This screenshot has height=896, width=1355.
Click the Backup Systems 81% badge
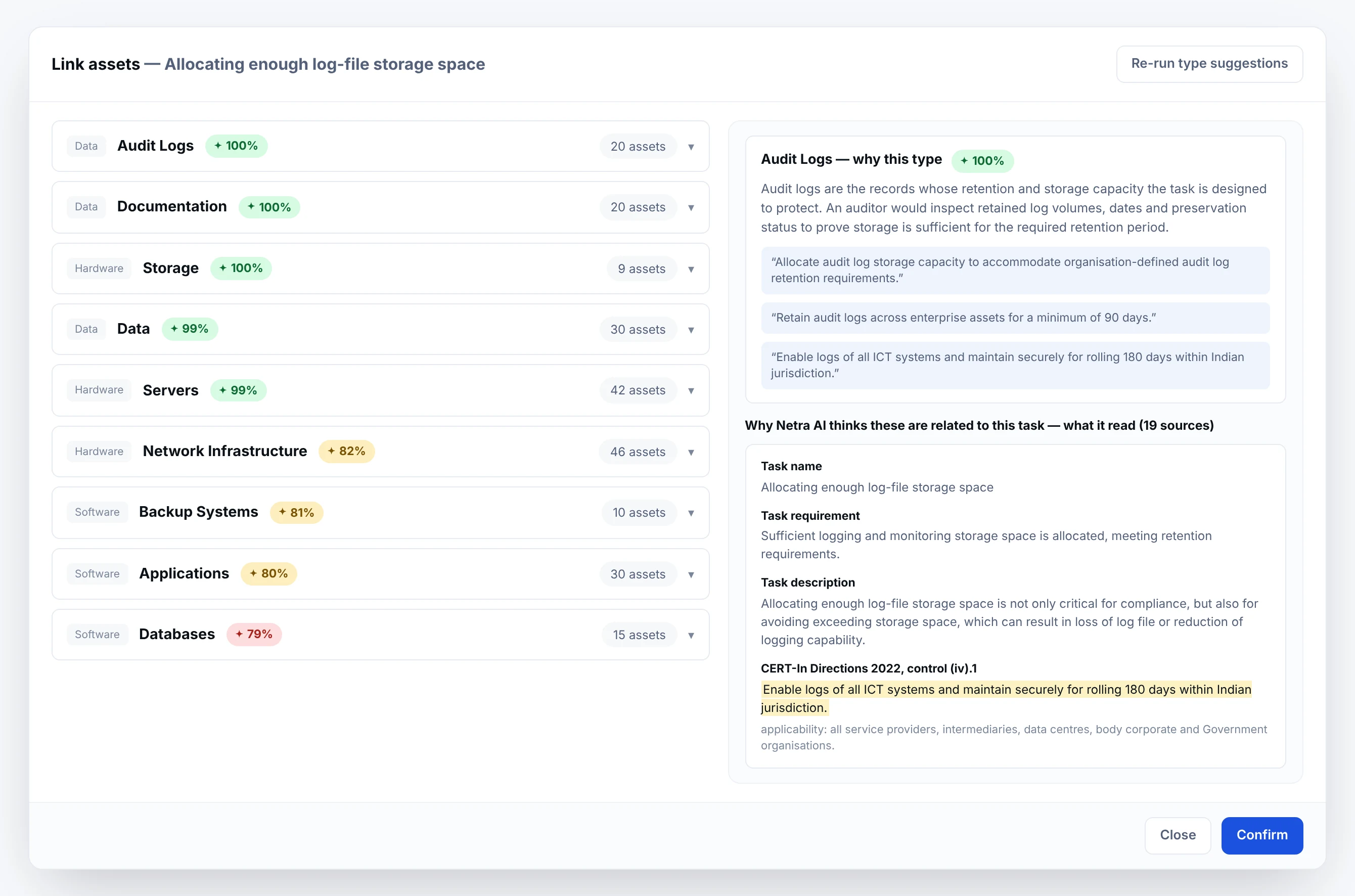pyautogui.click(x=296, y=513)
